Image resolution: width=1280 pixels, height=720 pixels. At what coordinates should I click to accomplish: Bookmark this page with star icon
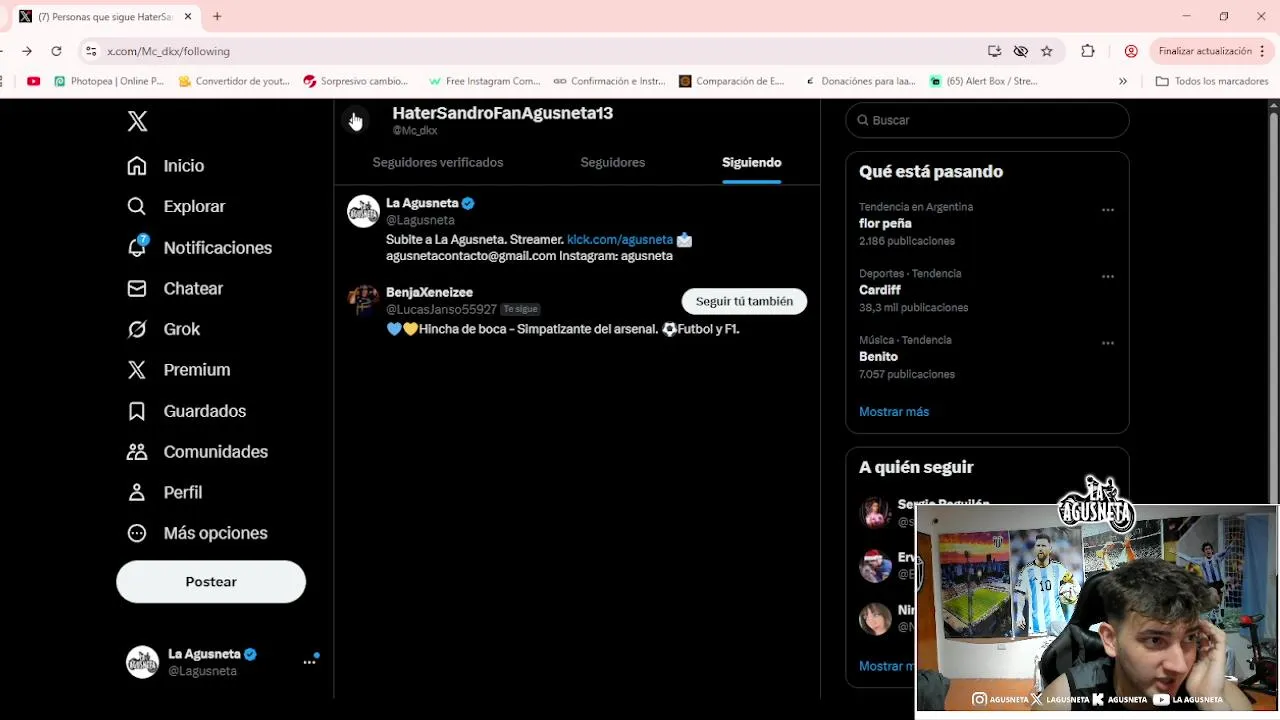pos(1047,51)
